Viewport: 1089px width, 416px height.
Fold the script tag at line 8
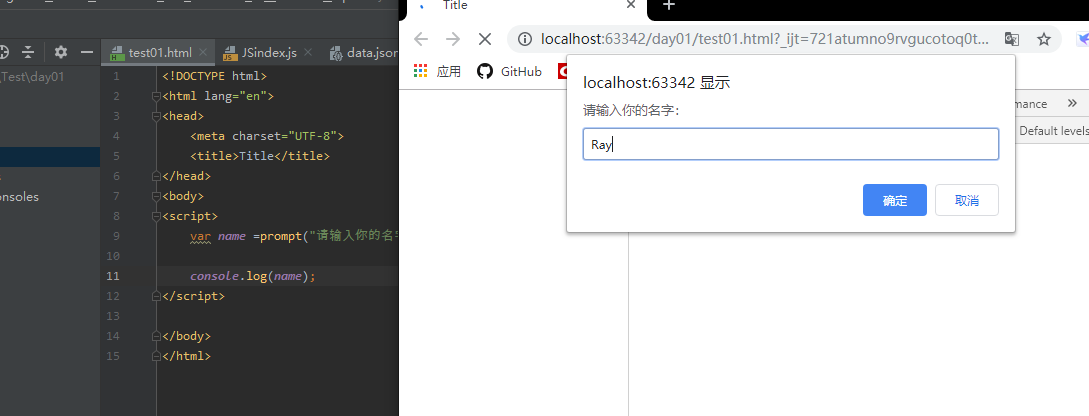[156, 217]
